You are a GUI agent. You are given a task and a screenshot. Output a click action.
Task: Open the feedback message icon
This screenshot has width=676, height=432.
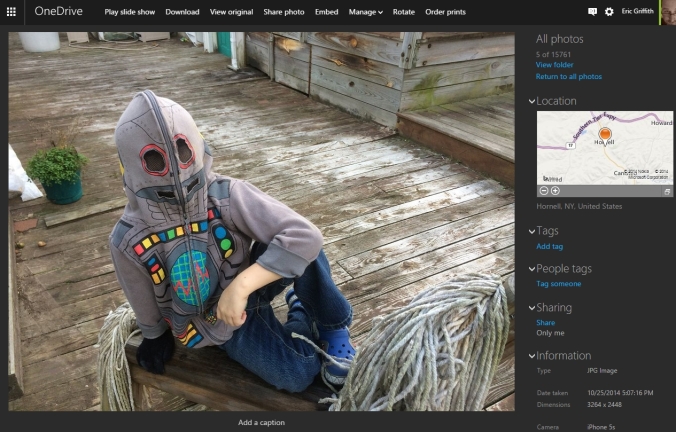click(592, 12)
